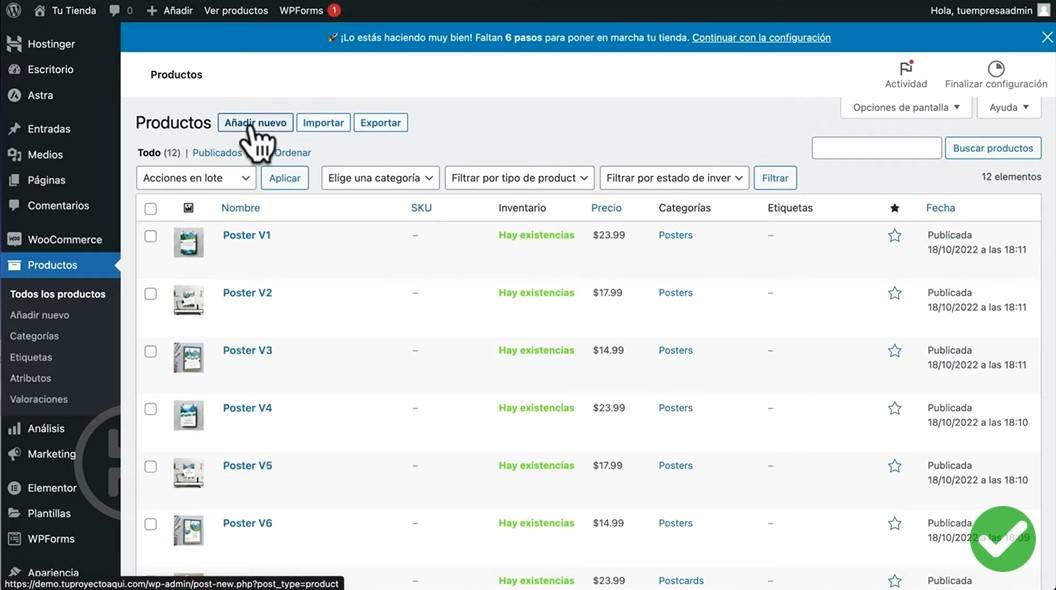Open the Añadir menu in admin bar
1056x590 pixels.
click(170, 10)
